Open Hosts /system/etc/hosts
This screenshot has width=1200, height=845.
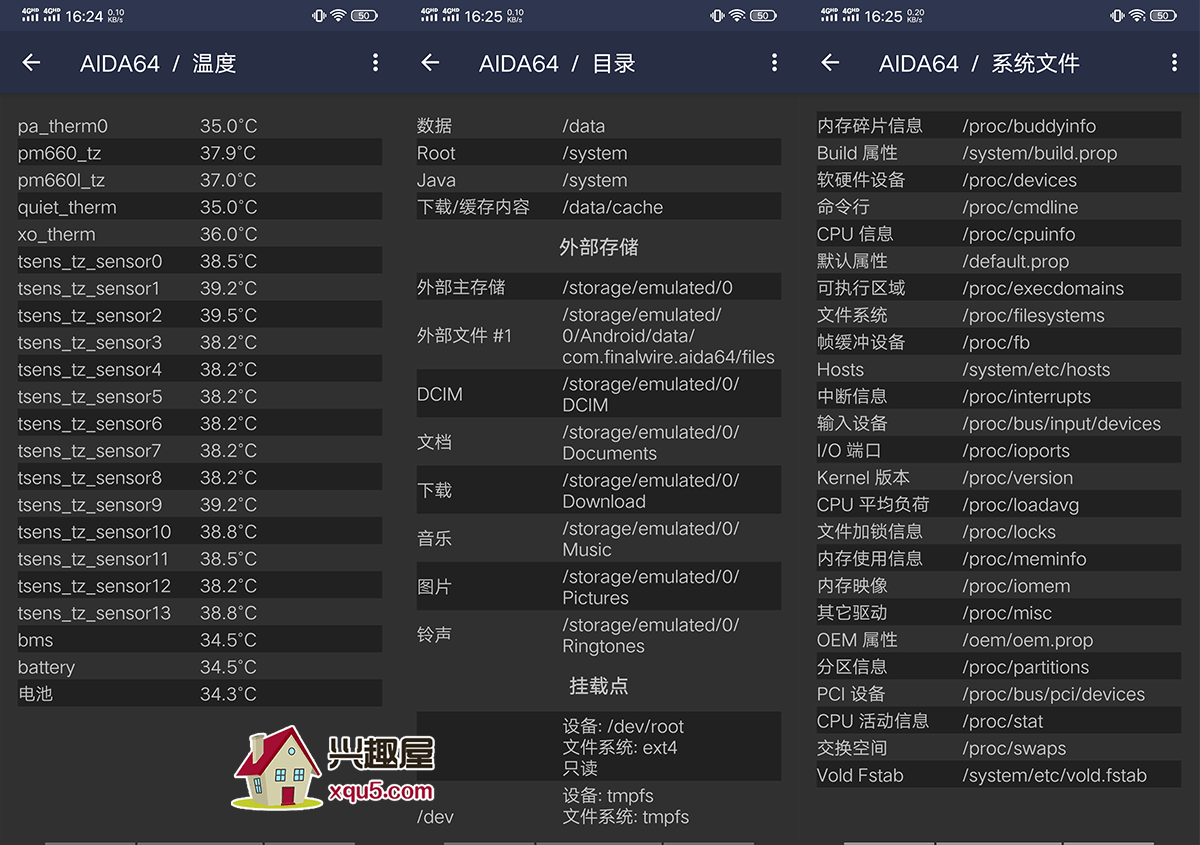(x=999, y=369)
